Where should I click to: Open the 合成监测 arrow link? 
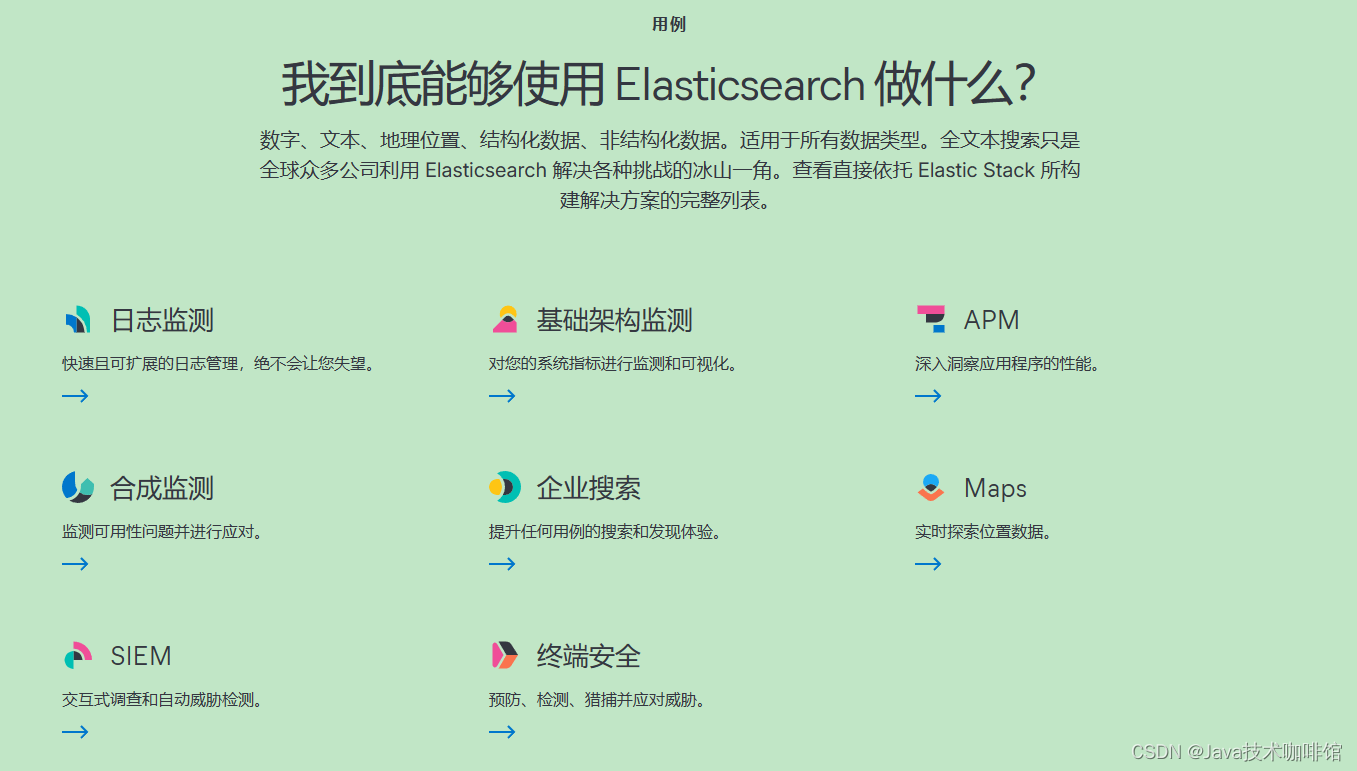click(x=75, y=563)
